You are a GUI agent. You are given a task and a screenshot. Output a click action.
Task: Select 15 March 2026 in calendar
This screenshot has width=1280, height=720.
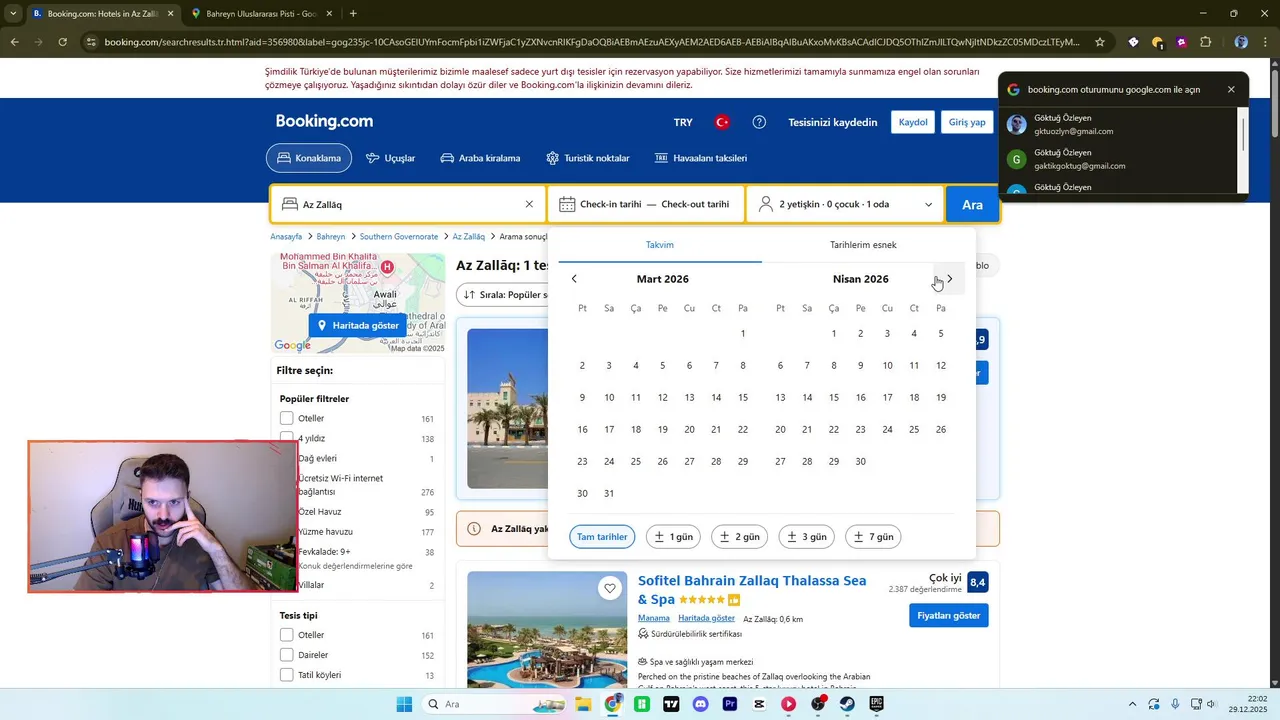pos(743,398)
